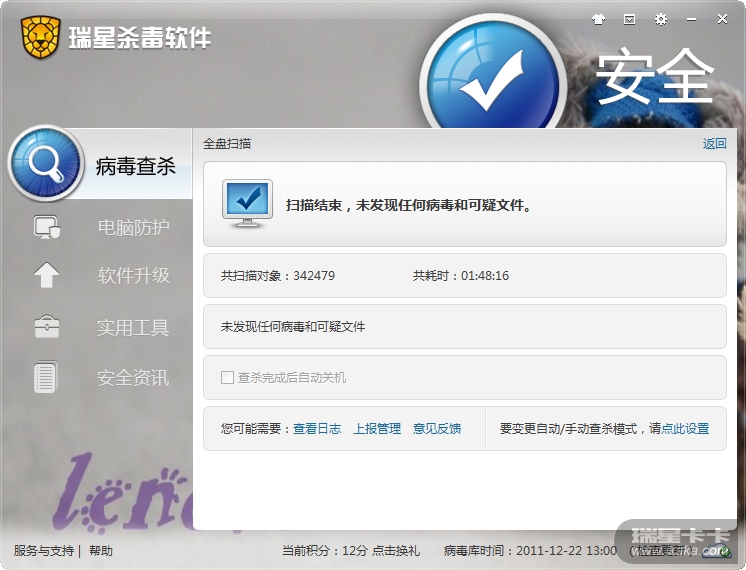Click the 共耗时：01:48:16 text

[461, 275]
